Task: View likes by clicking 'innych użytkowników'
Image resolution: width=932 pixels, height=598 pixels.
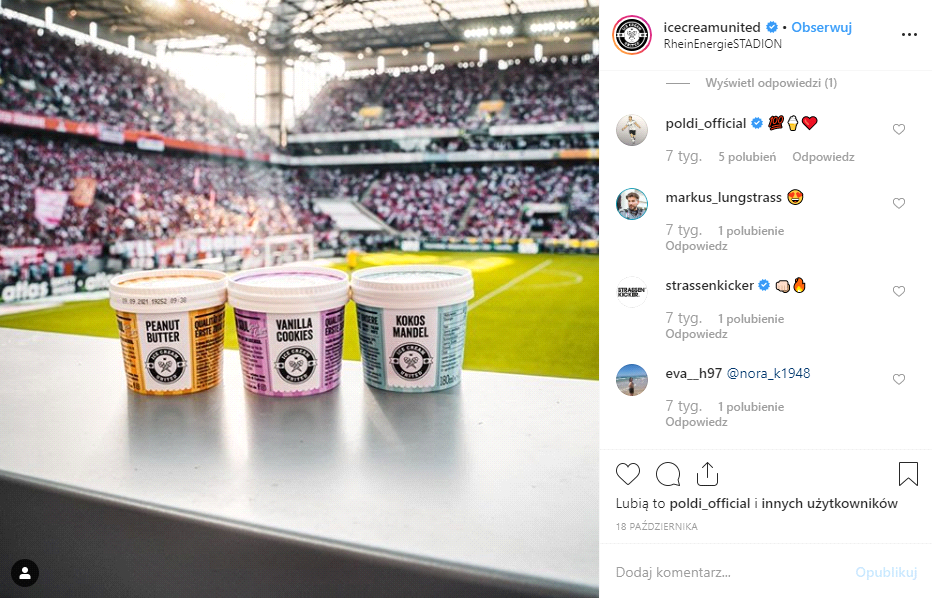Action: (829, 503)
